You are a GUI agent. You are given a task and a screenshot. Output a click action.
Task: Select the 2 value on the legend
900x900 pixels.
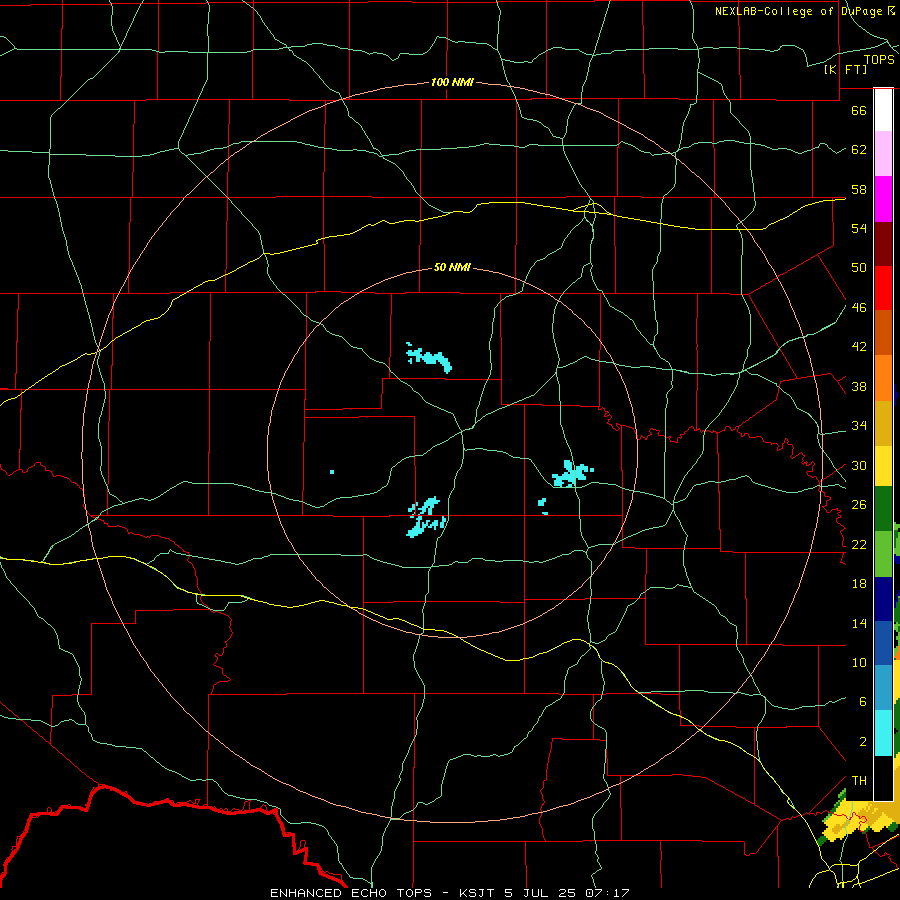(862, 742)
